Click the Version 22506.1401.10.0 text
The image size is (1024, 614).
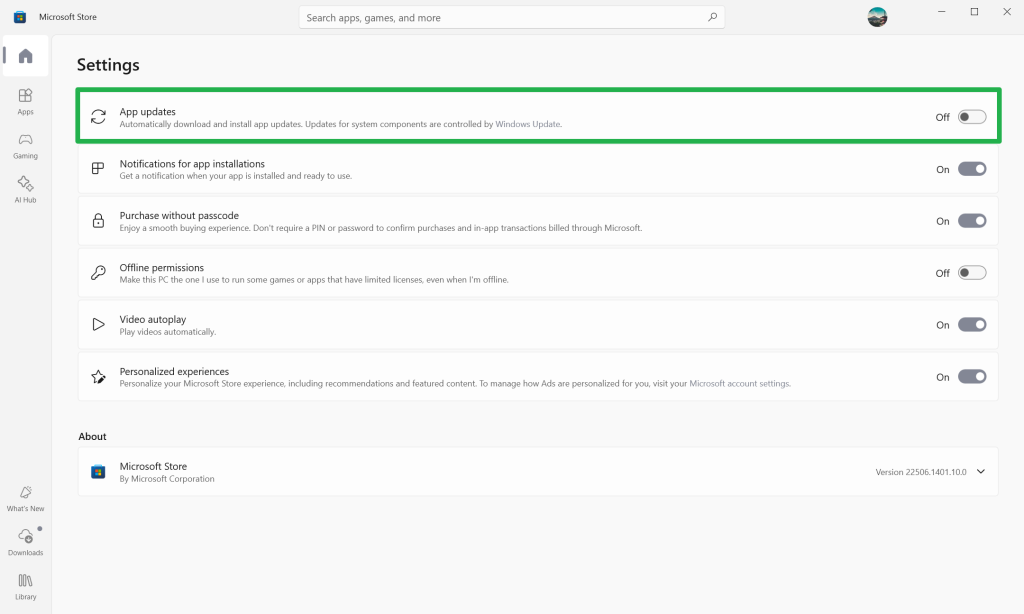tap(921, 472)
